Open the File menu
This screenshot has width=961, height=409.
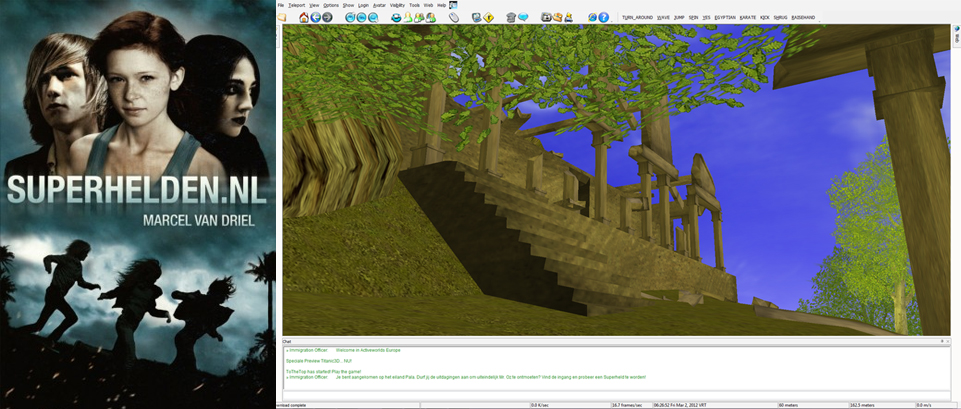(x=281, y=5)
